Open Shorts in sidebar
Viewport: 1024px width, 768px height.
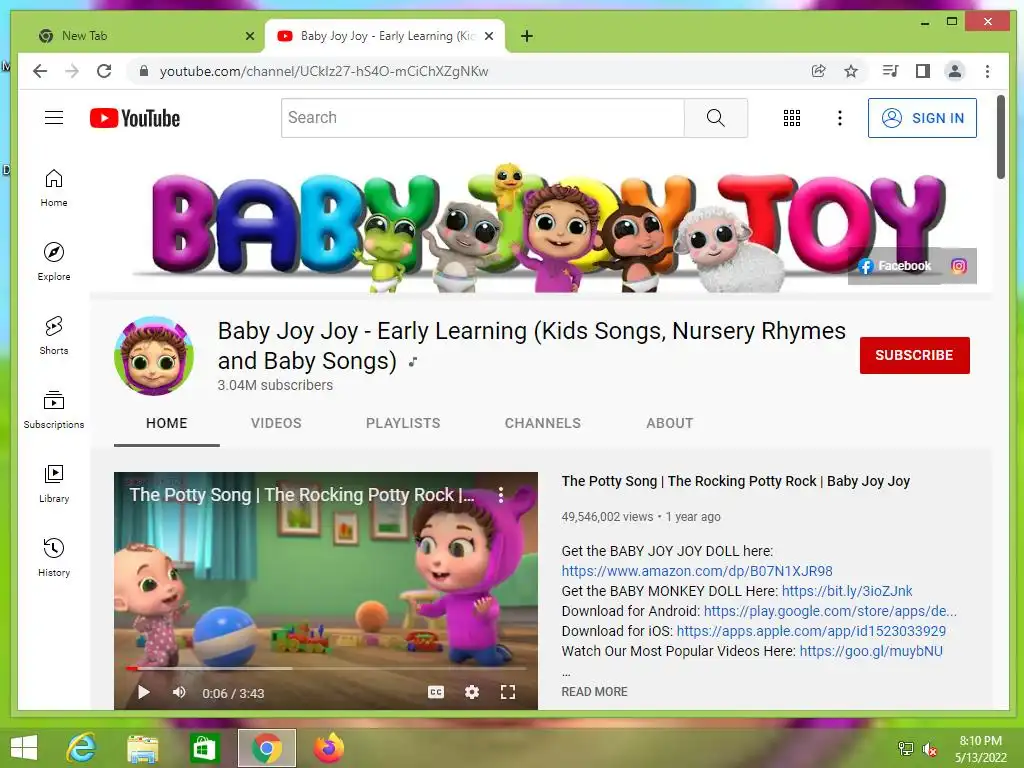54,336
